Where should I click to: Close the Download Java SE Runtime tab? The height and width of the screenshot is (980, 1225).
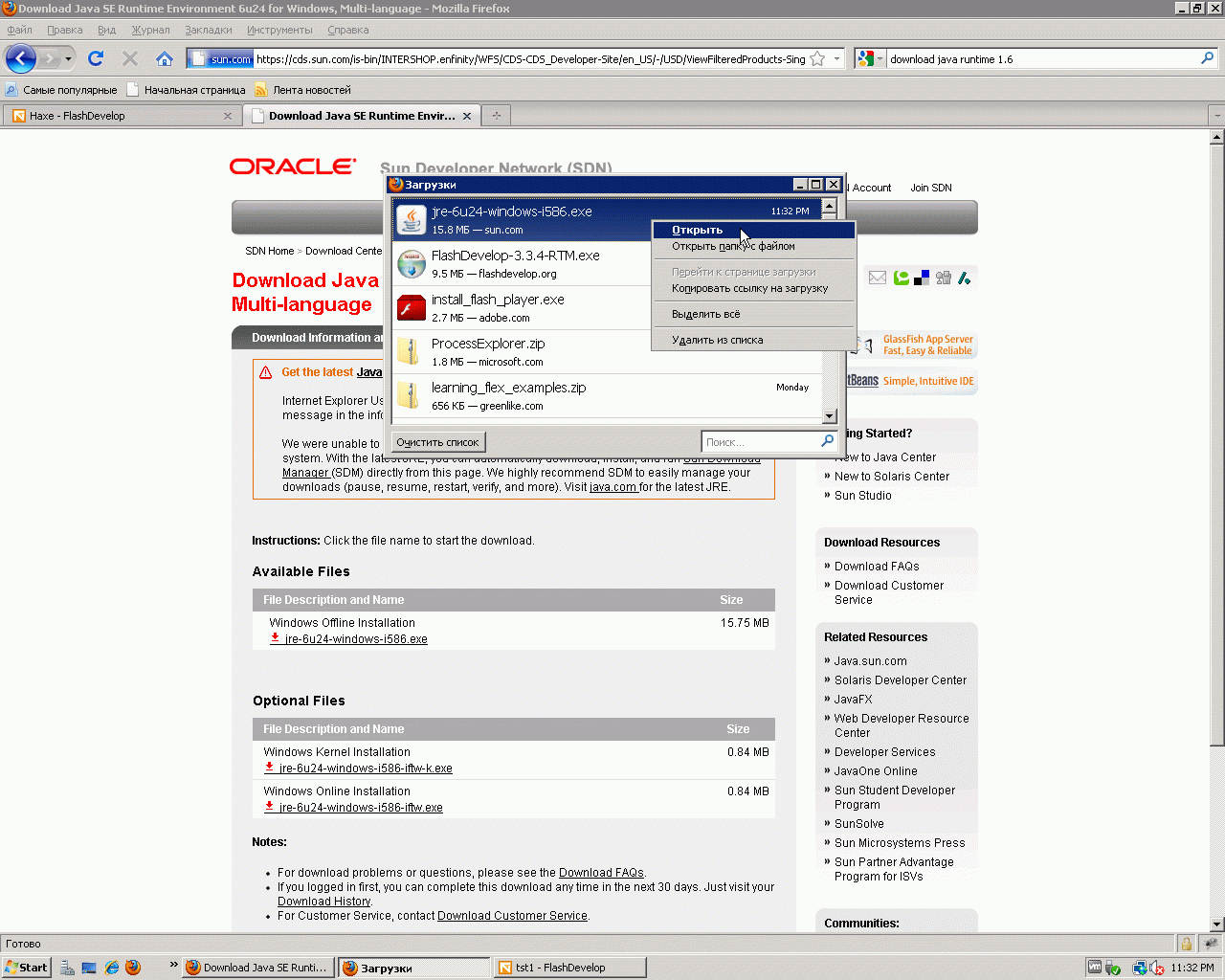pos(467,116)
